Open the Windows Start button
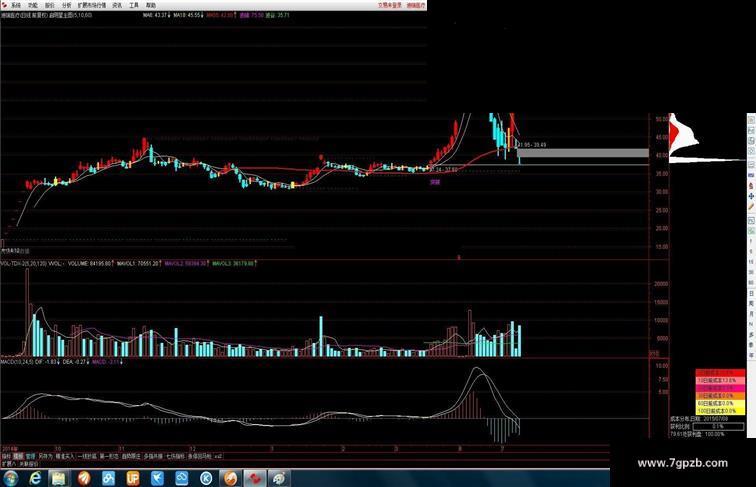Image resolution: width=756 pixels, height=487 pixels. tap(9, 478)
